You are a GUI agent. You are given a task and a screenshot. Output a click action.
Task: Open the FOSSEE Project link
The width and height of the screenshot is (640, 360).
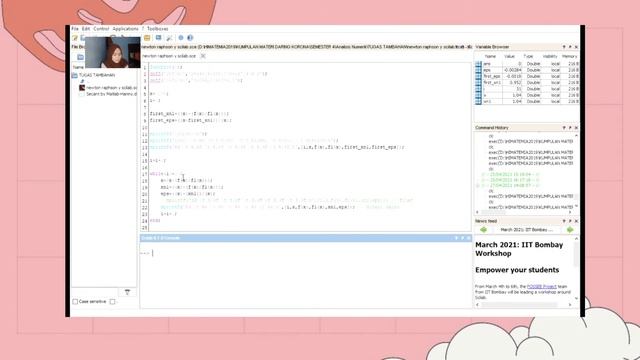pyautogui.click(x=542, y=287)
